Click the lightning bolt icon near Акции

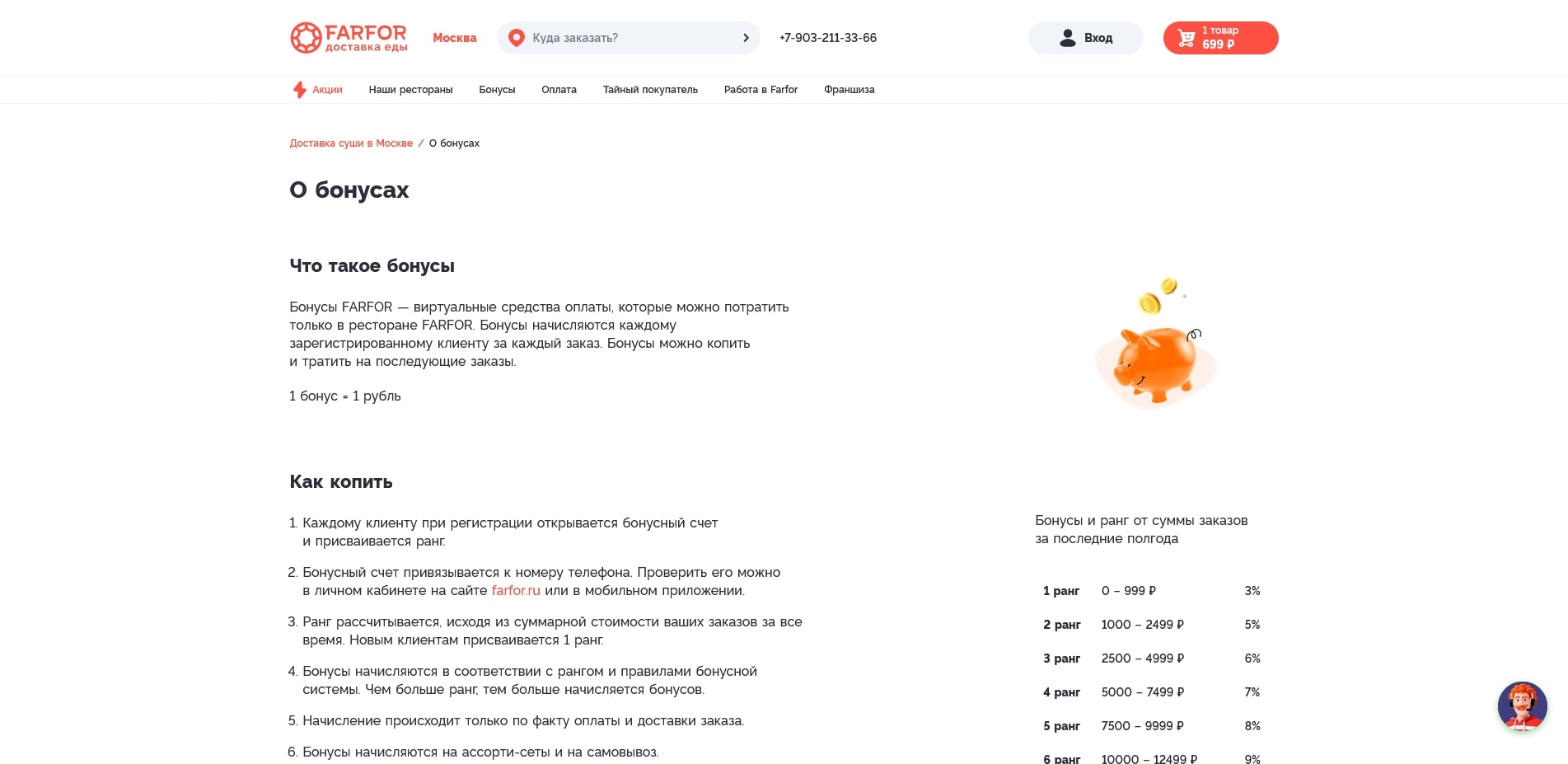tap(299, 89)
